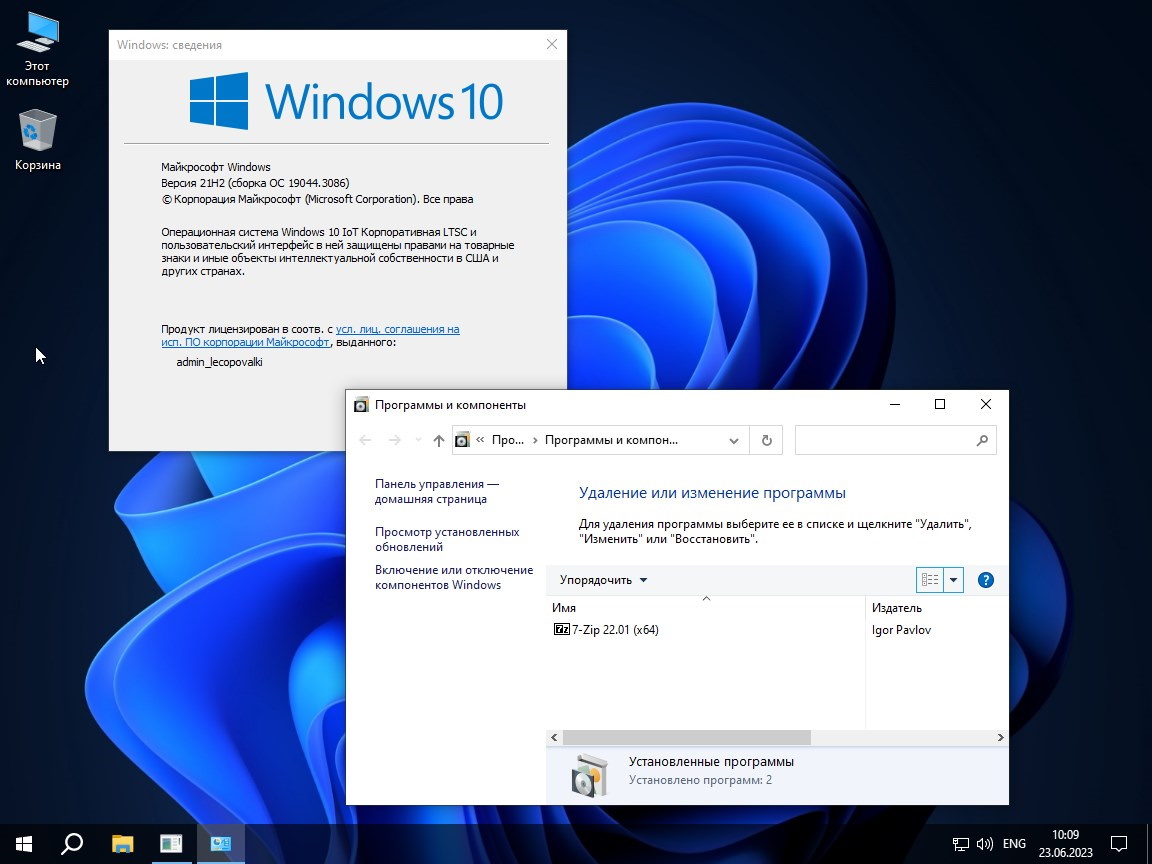Click the Программы и компоненты title bar icon
1152x864 pixels.
click(x=361, y=405)
